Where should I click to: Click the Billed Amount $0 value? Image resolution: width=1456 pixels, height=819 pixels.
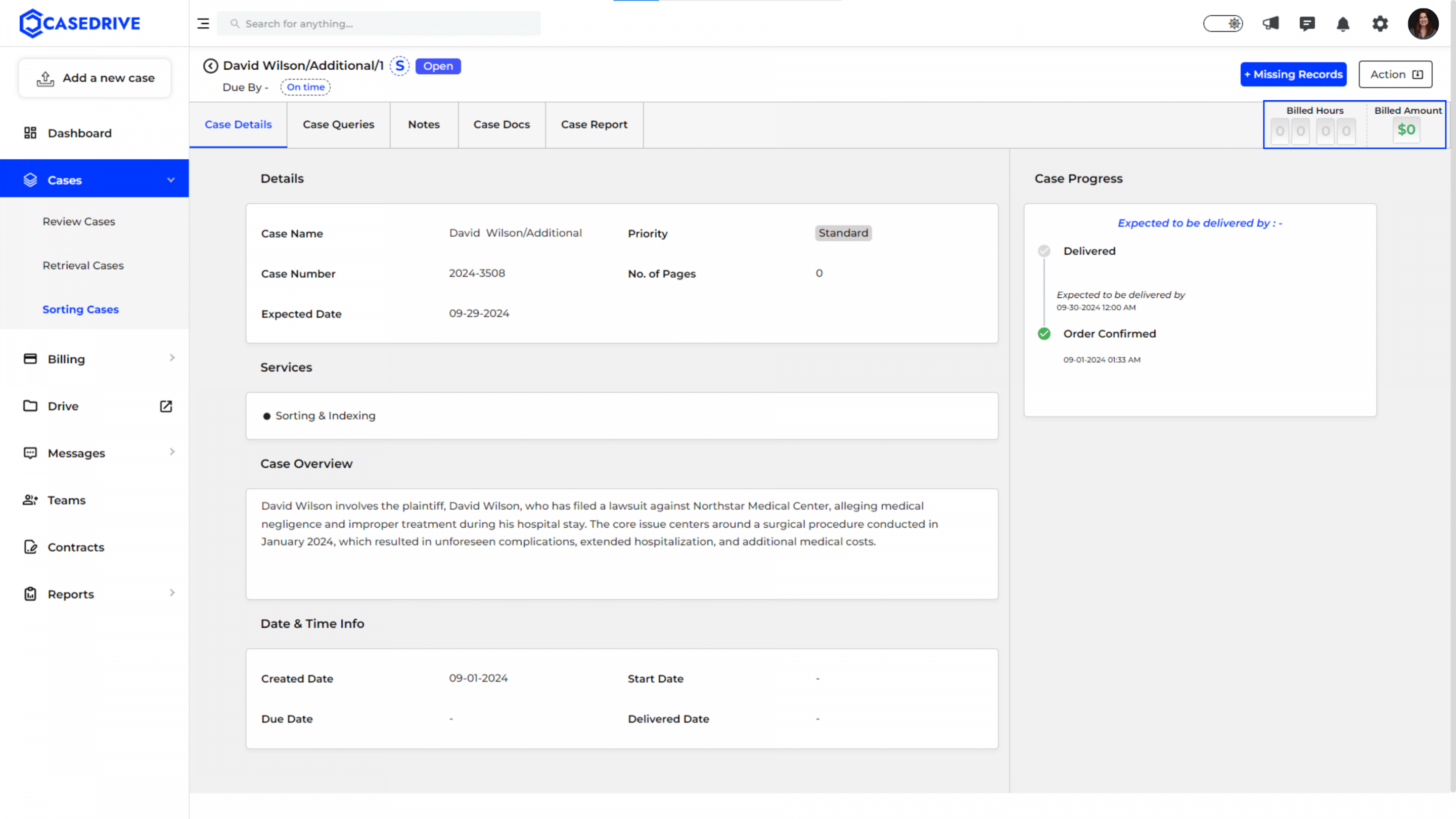pyautogui.click(x=1406, y=130)
